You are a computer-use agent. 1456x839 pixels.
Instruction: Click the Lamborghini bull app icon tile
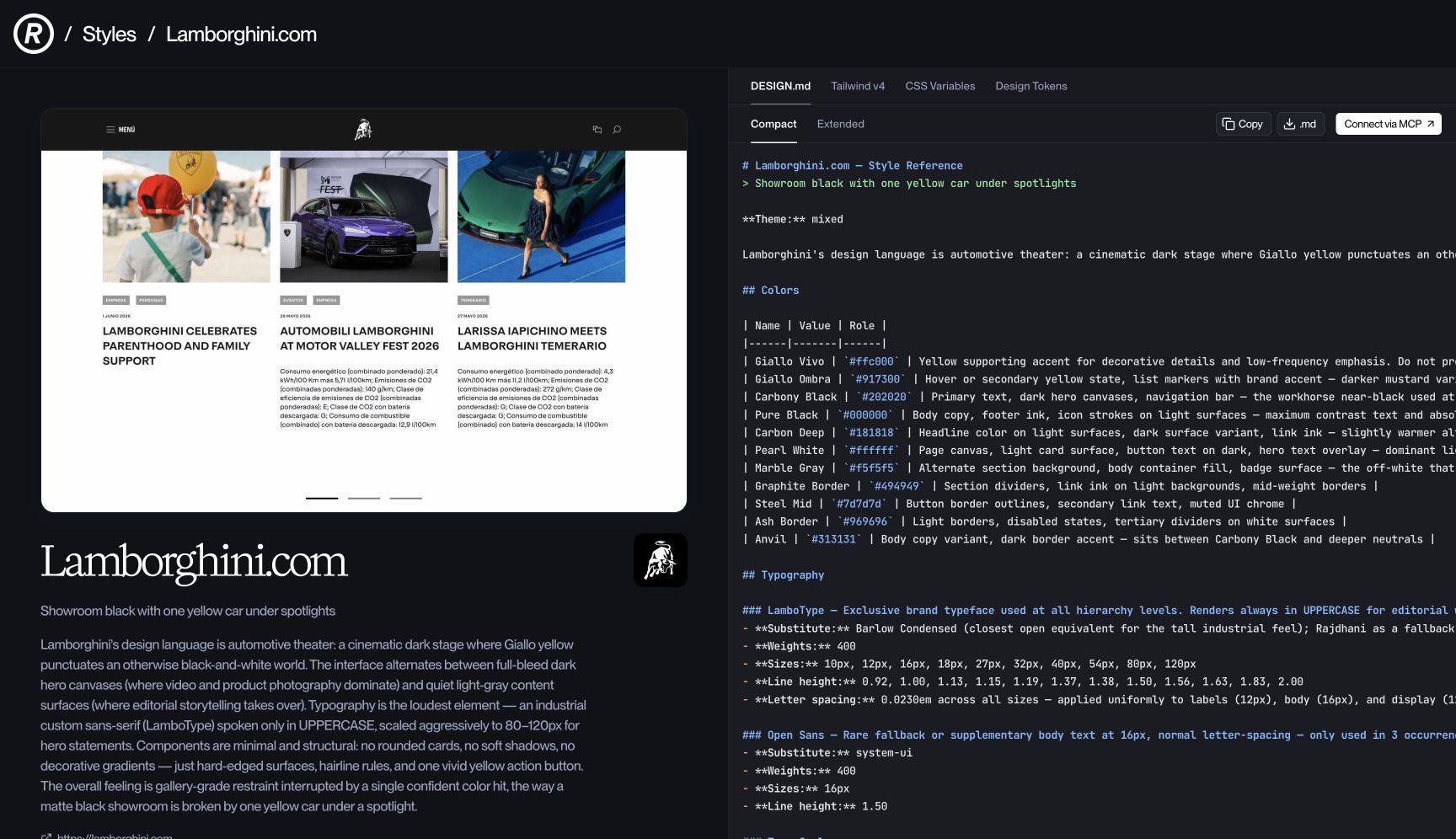[661, 560]
